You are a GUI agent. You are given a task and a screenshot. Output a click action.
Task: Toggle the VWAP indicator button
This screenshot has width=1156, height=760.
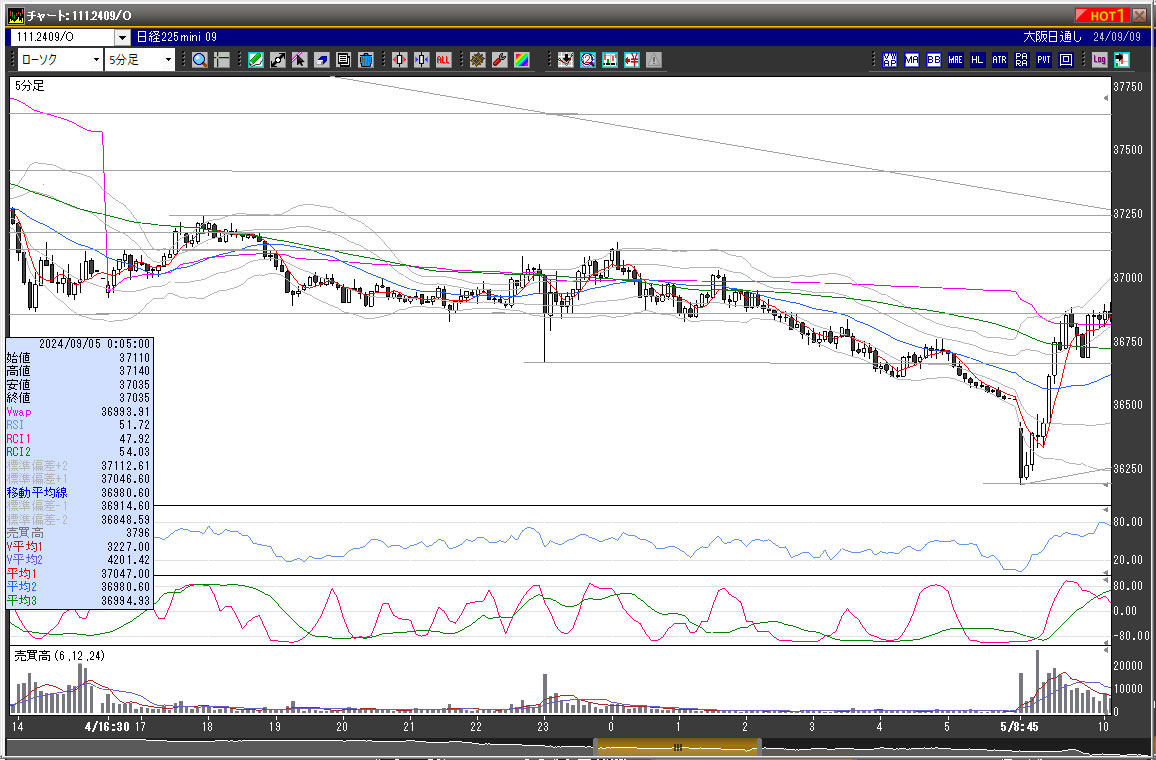[x=890, y=60]
